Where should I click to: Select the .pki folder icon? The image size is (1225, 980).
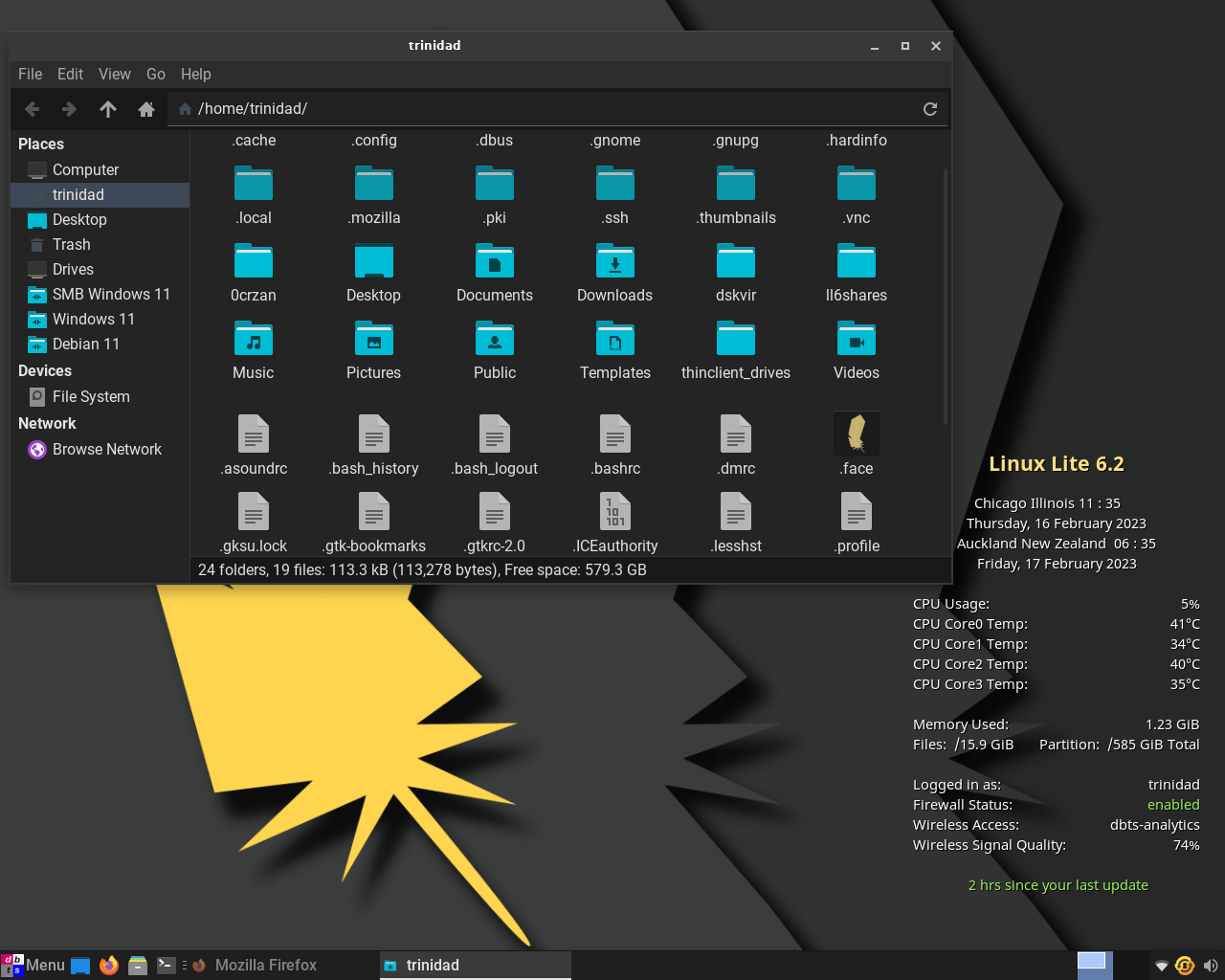[x=495, y=183]
